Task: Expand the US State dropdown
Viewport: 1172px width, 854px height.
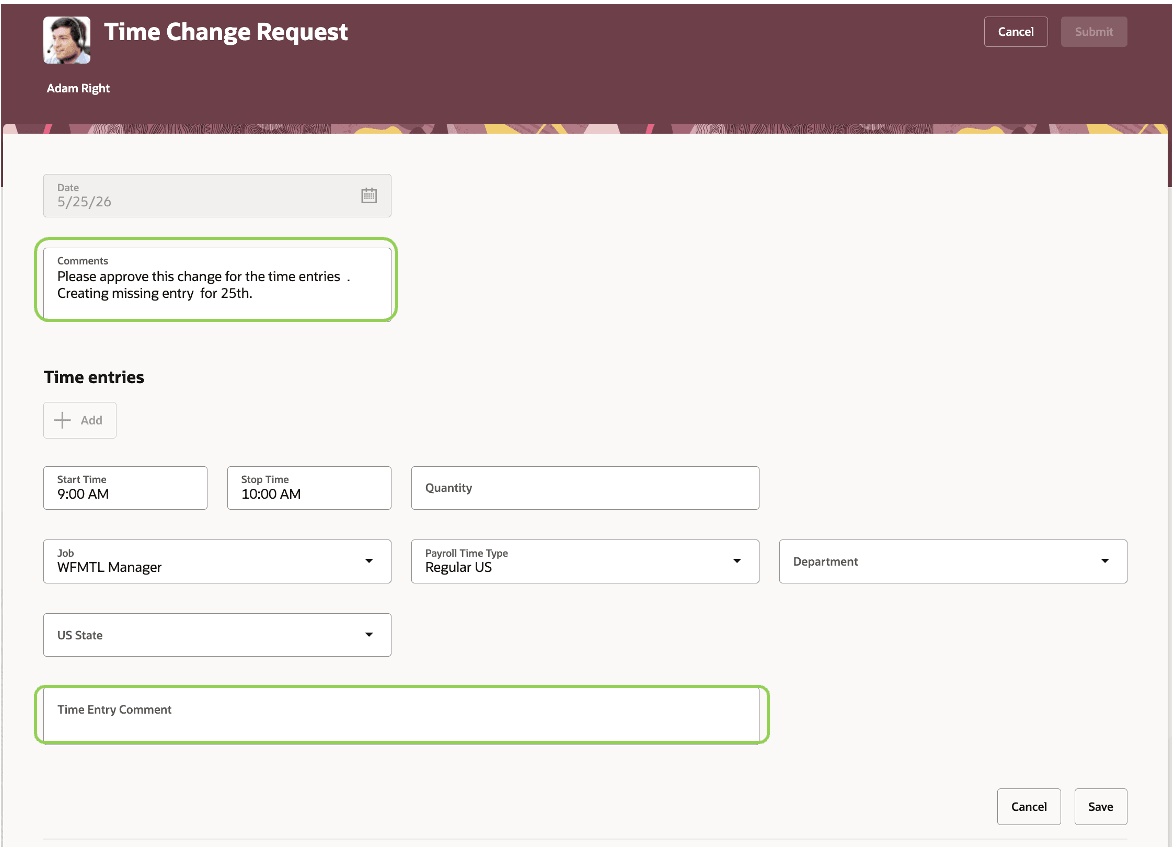Action: click(x=217, y=635)
